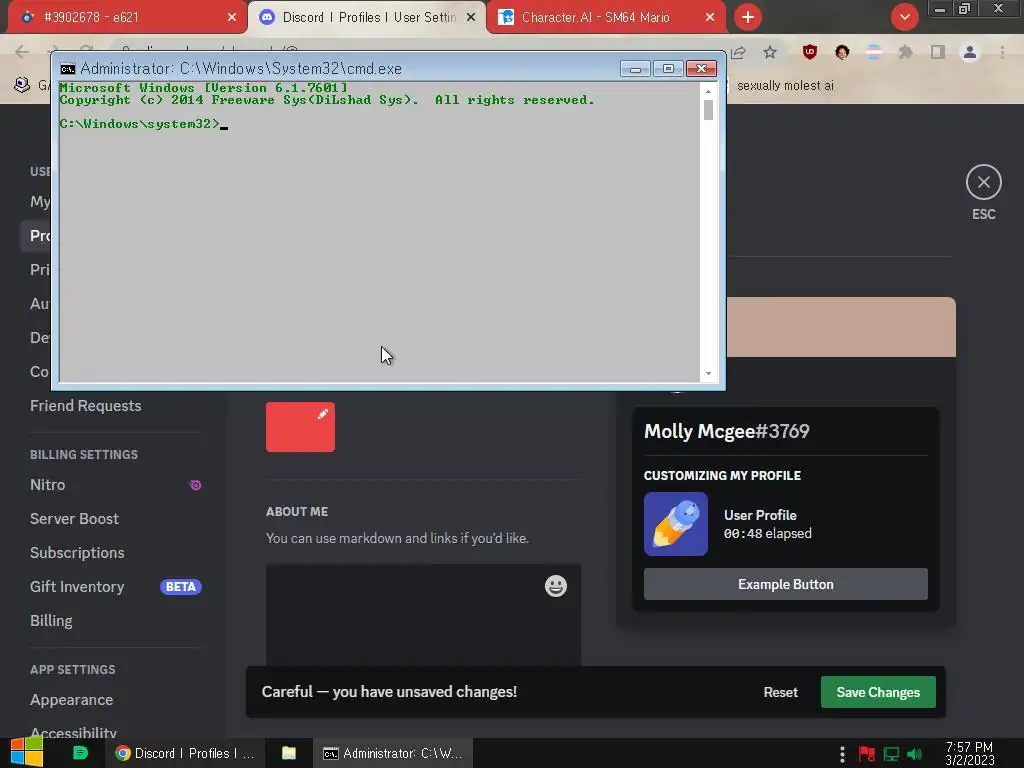Open the cmd window system menu icon

pos(67,69)
